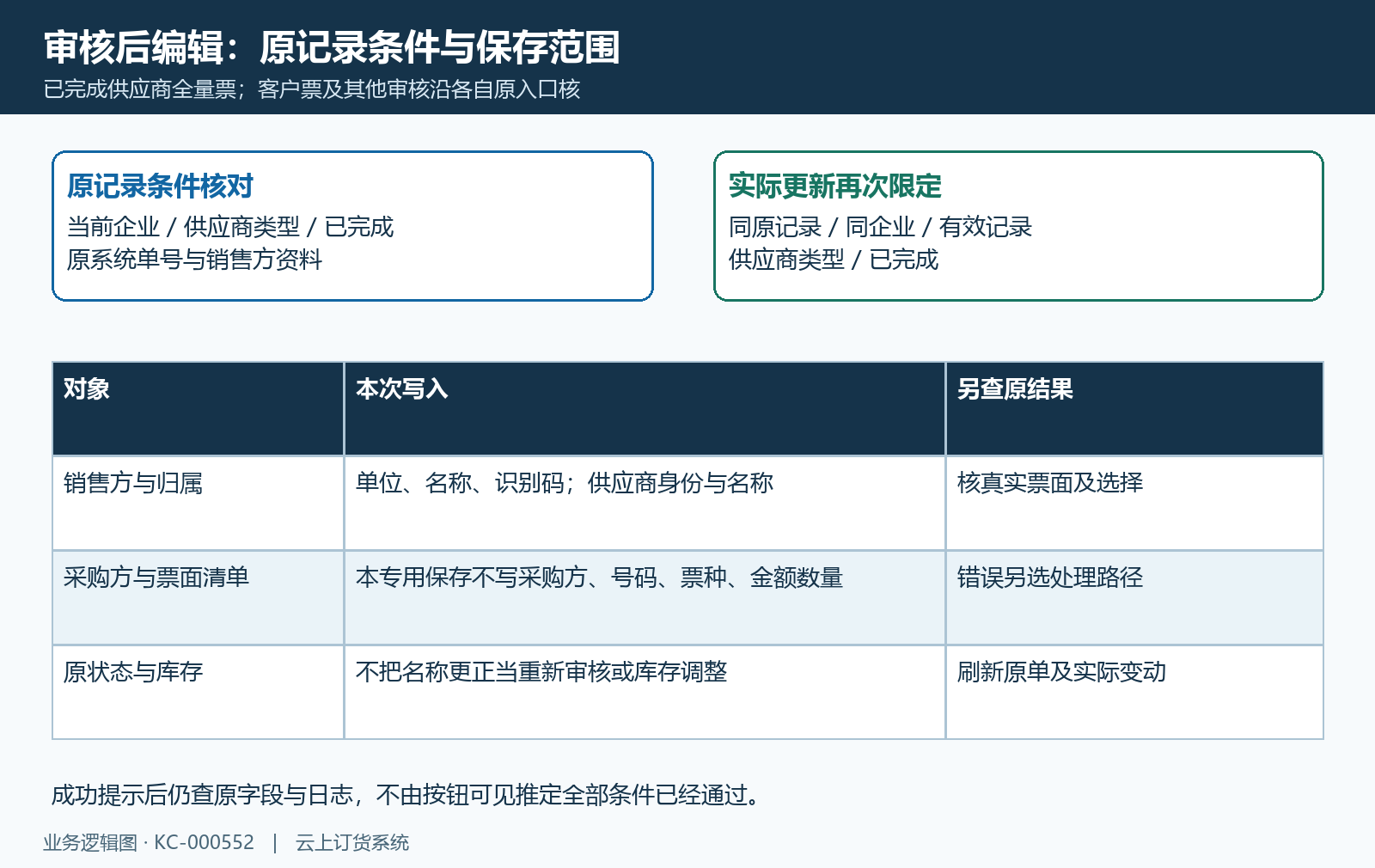Viewport: 1375px width, 868px height.
Task: Click the 对象 column header
Action: (199, 408)
